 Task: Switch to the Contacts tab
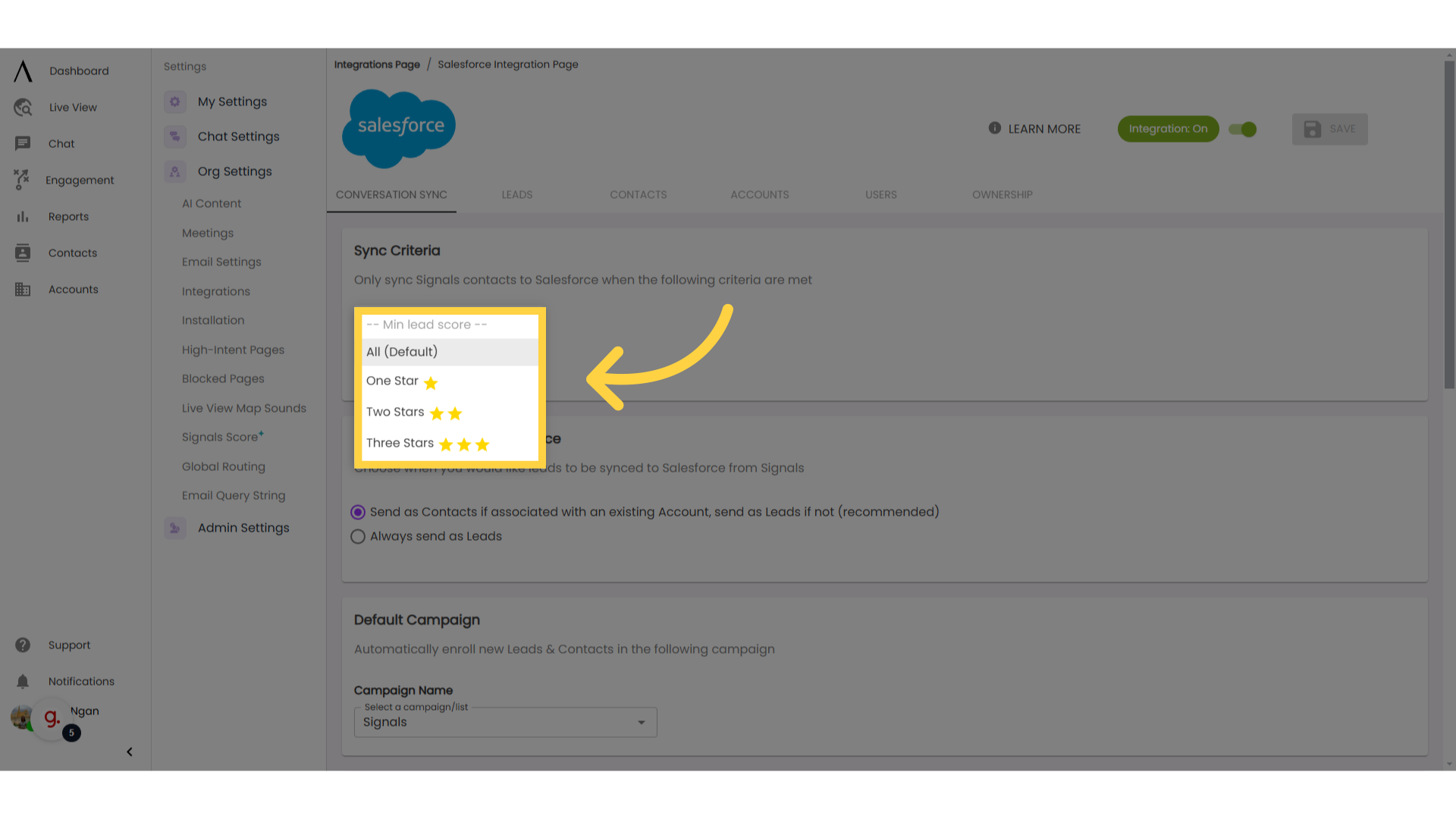tap(638, 194)
